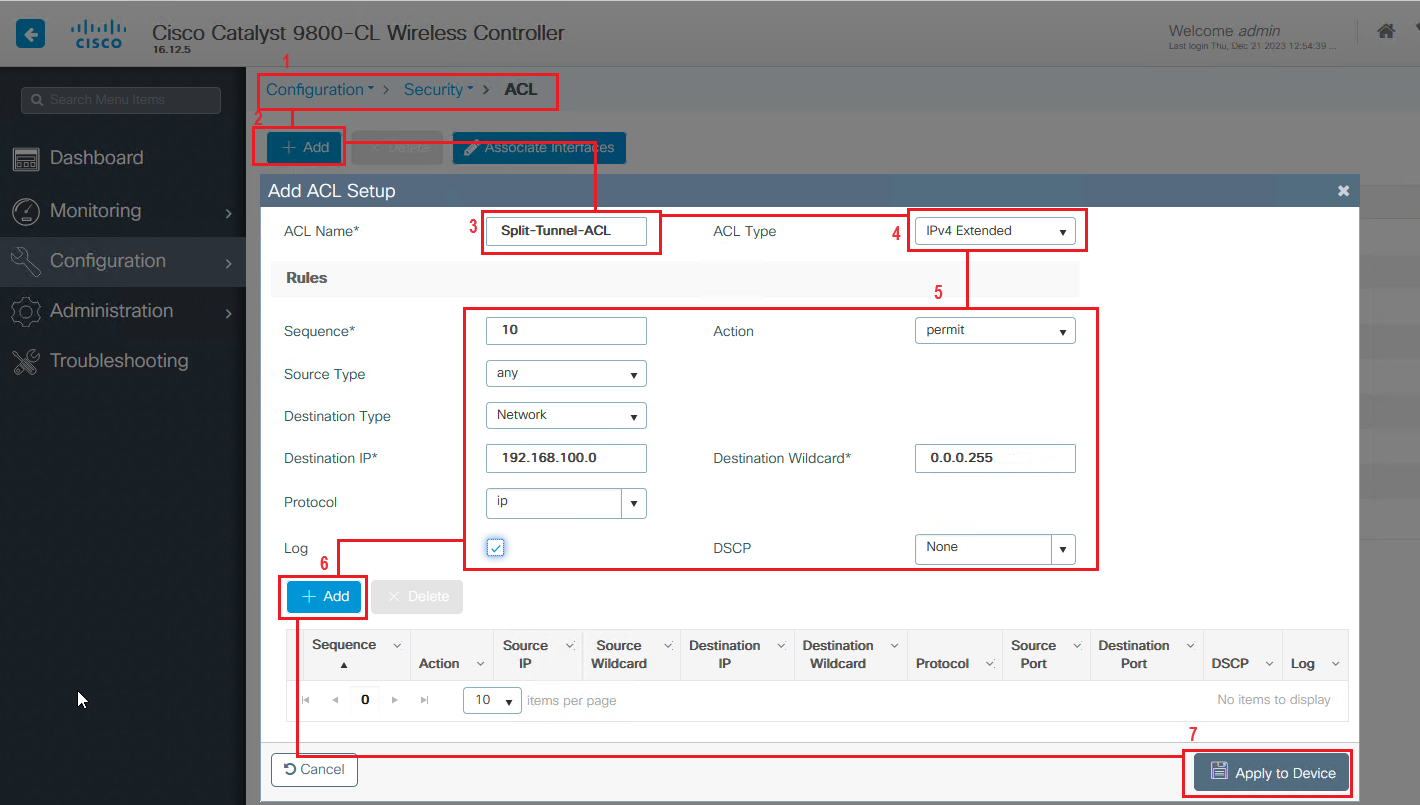The height and width of the screenshot is (805, 1420).
Task: Open DSCP column filter chevron
Action: [1269, 664]
